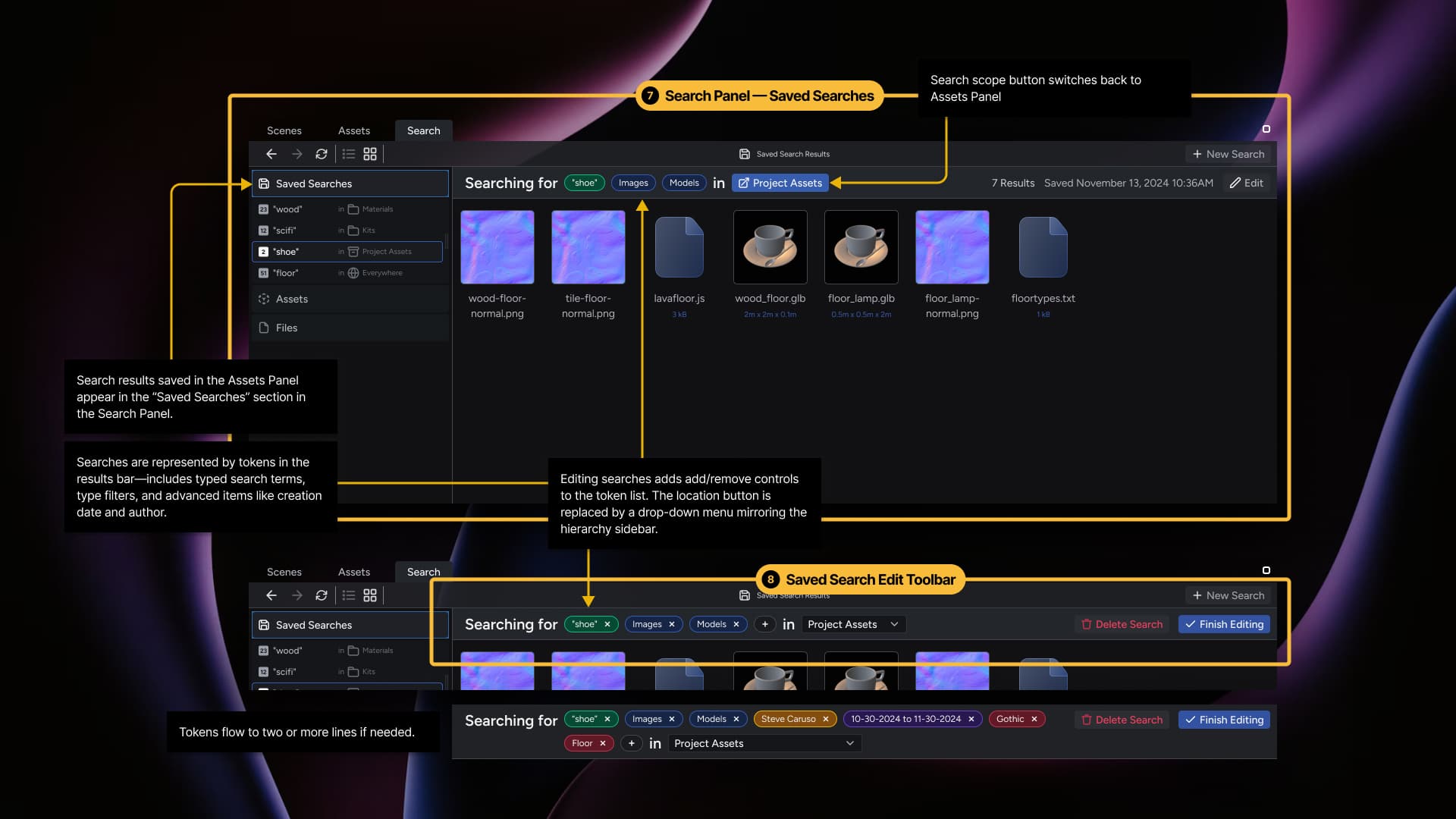Click Finish Editing to save changes
1456x819 pixels.
point(1223,624)
